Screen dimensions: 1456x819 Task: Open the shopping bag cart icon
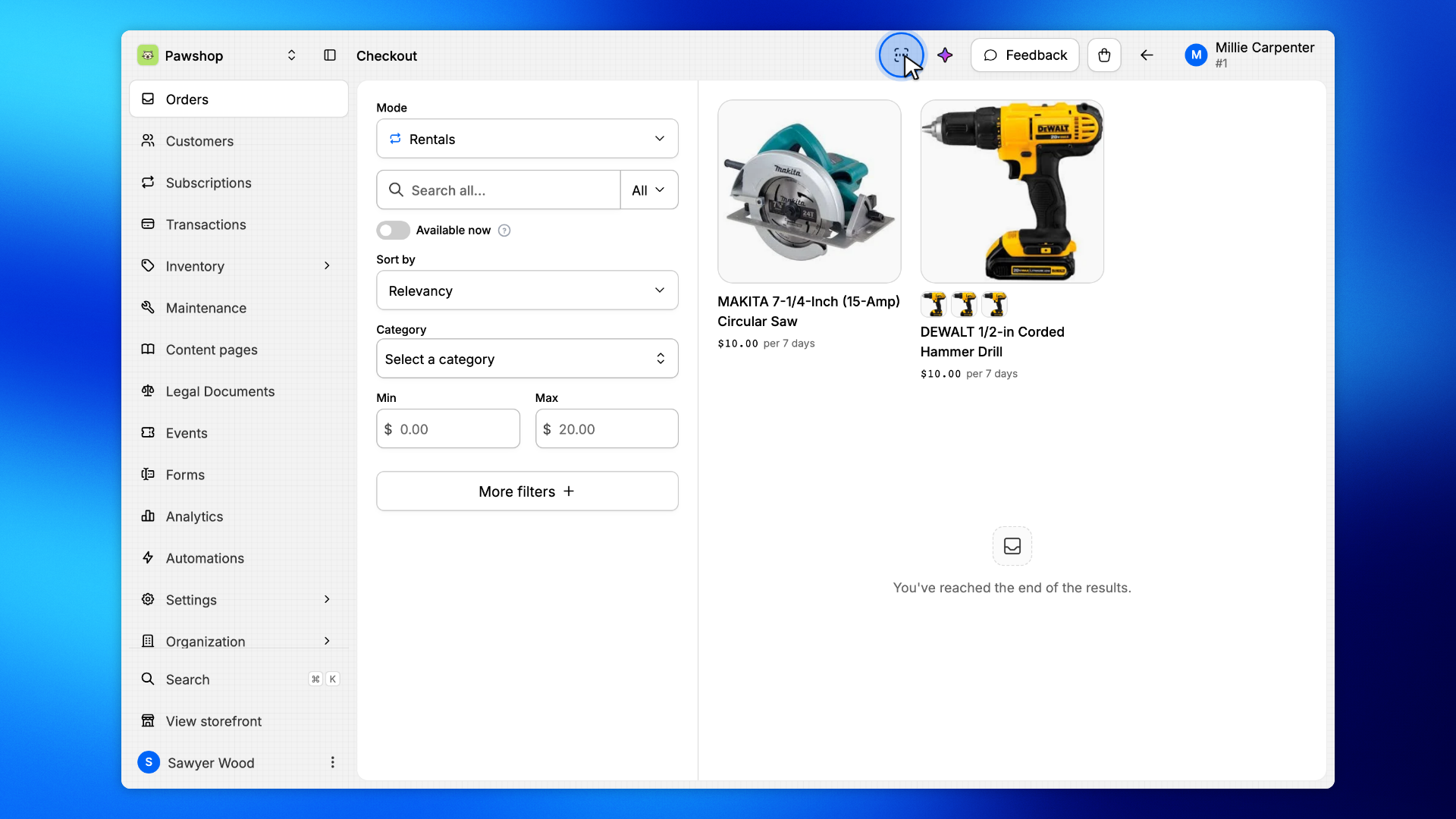(1104, 55)
